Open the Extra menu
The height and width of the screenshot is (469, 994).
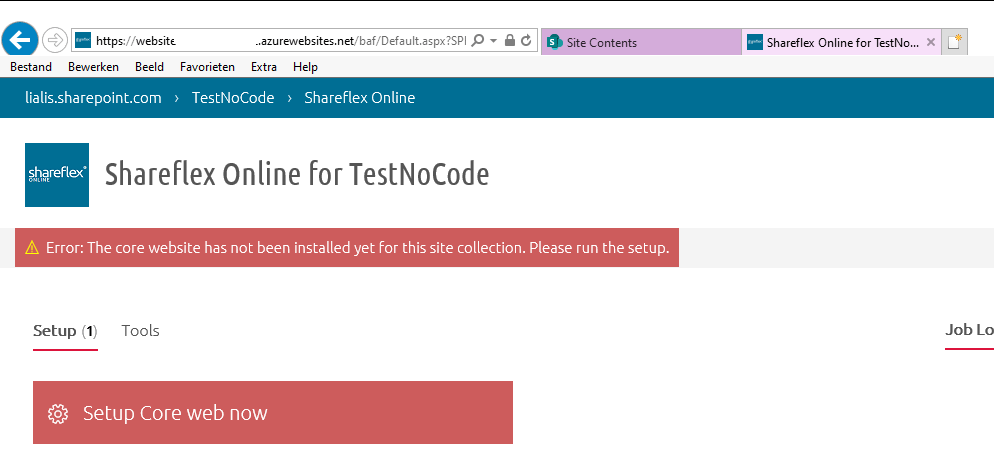coord(264,67)
